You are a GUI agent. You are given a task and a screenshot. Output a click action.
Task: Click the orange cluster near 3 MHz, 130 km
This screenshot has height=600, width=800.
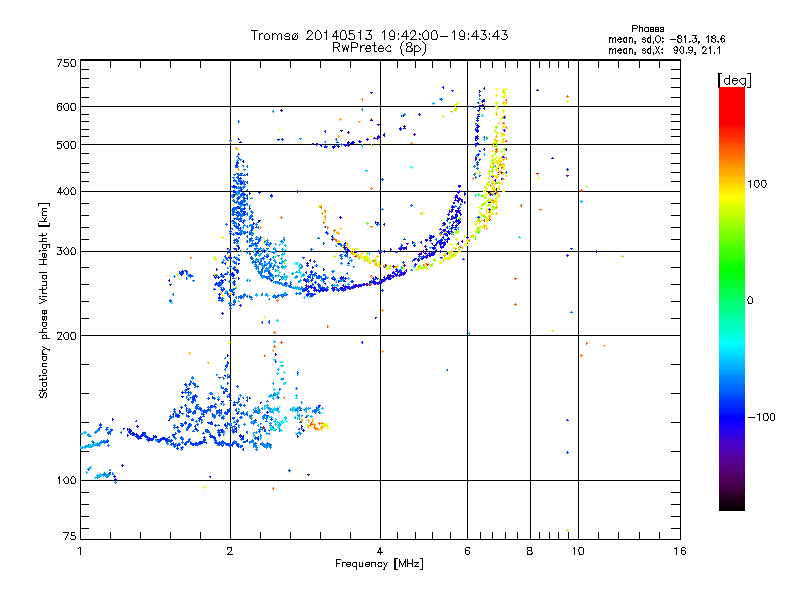click(317, 424)
